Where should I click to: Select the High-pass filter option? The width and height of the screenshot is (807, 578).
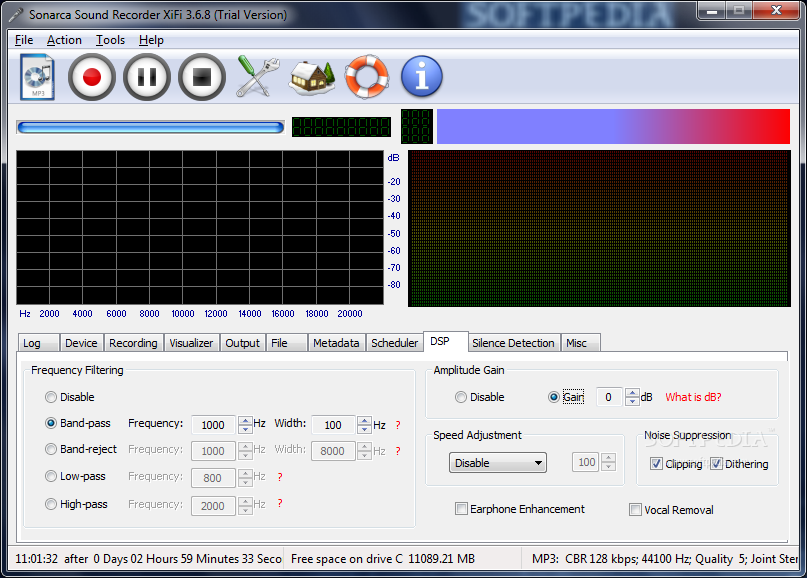[x=76, y=504]
